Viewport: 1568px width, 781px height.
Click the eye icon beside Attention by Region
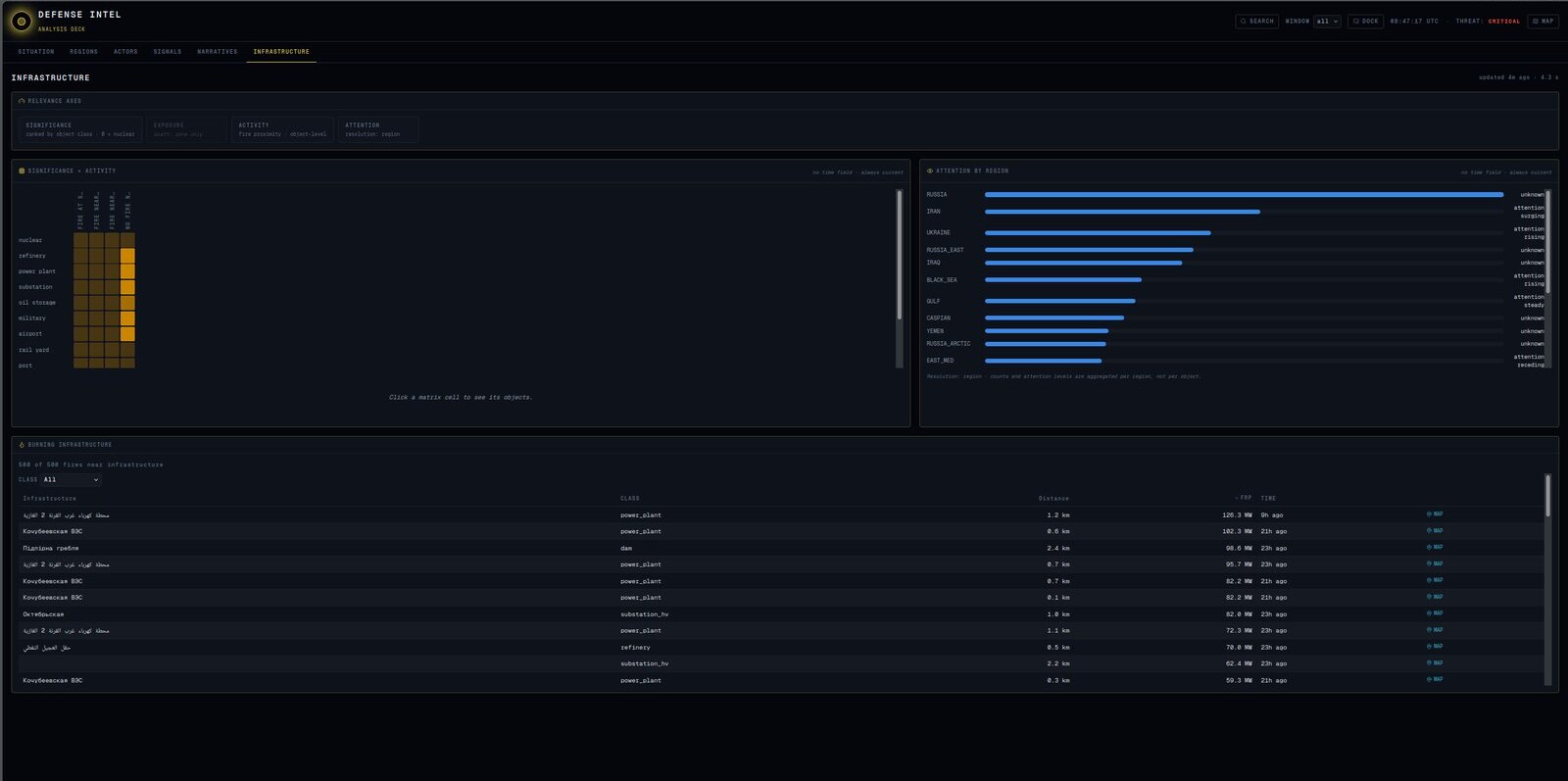(x=930, y=171)
